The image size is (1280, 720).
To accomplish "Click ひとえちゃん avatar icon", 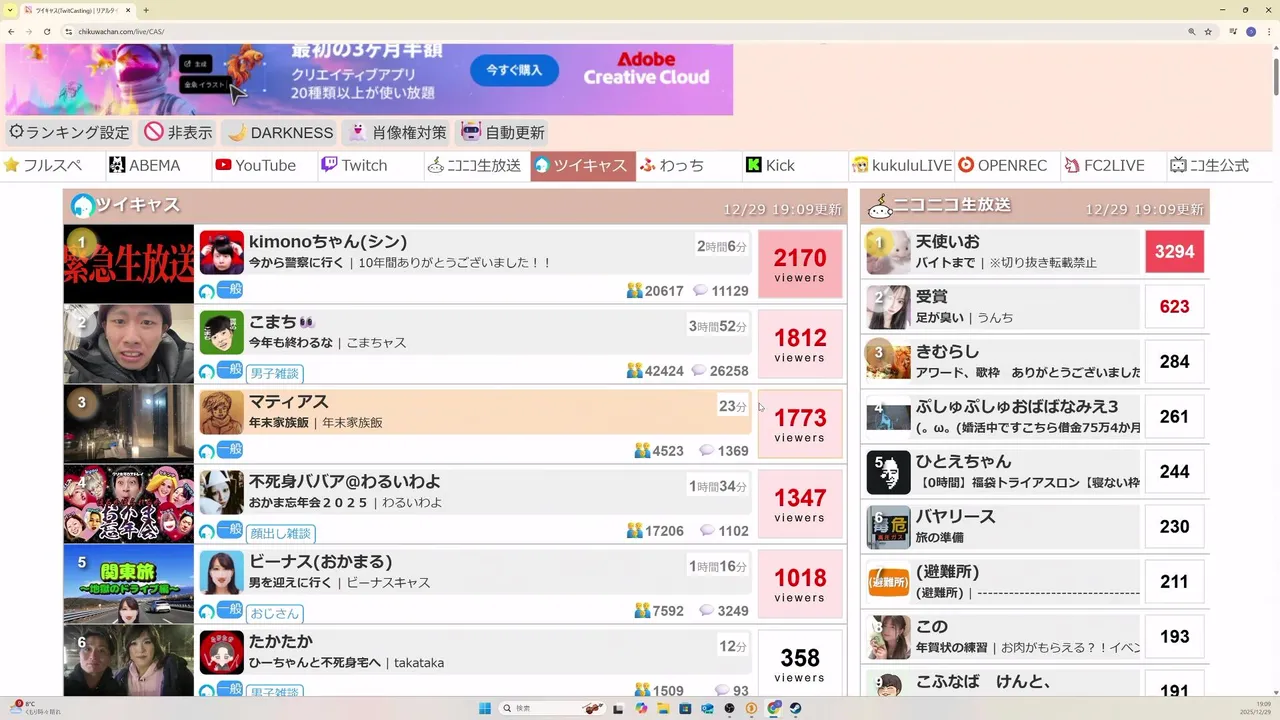I will (888, 472).
